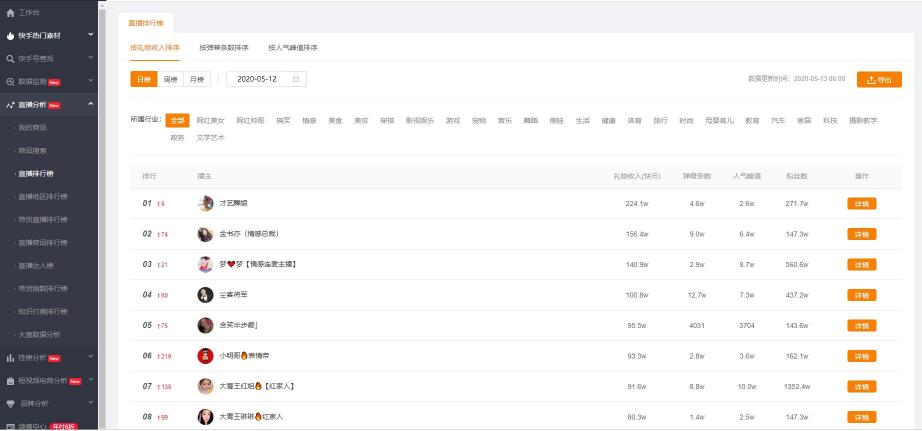Click the home icon beside 工作台
This screenshot has width=922, height=431.
(10, 13)
